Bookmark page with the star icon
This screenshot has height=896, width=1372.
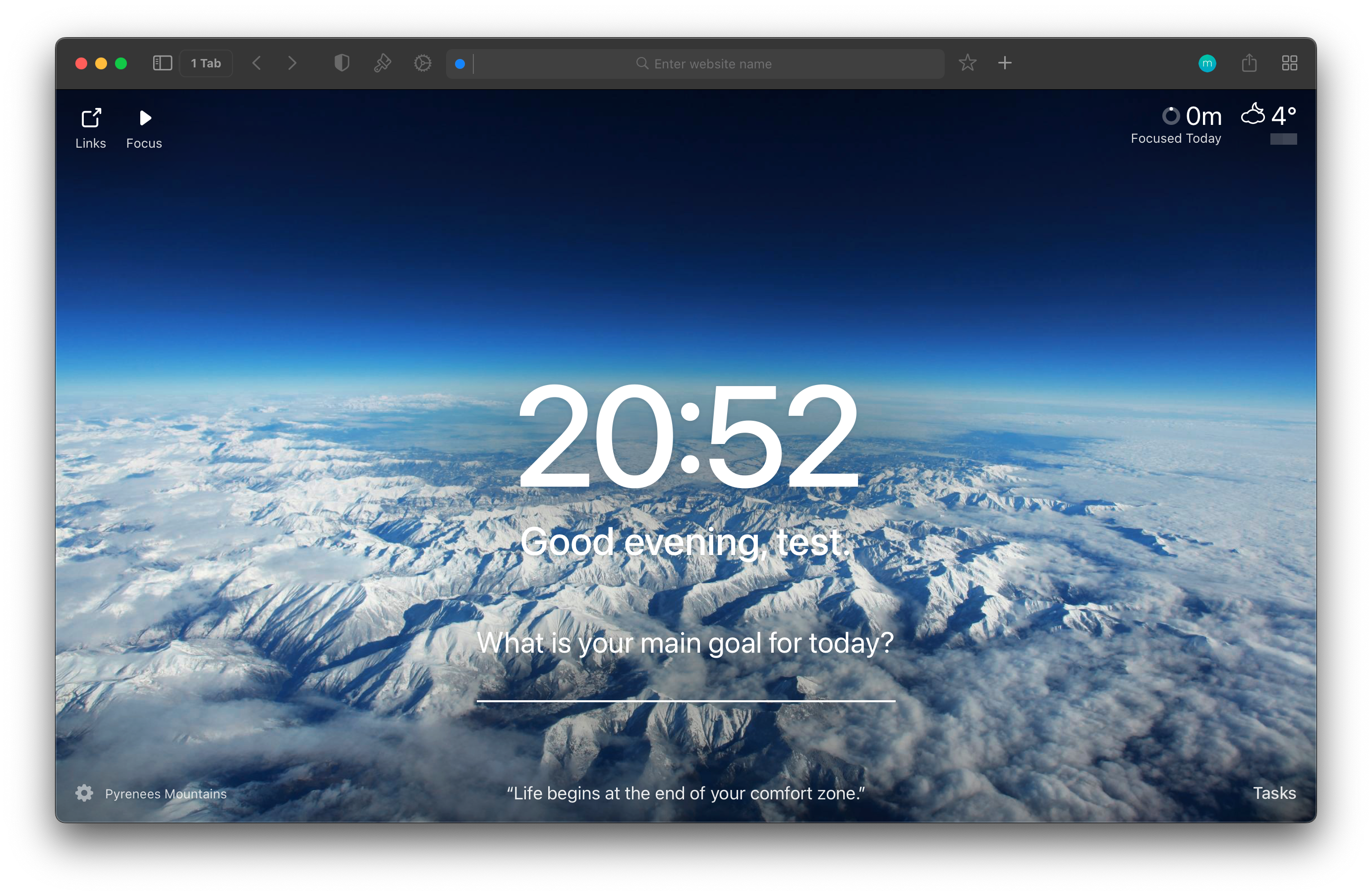coord(968,63)
